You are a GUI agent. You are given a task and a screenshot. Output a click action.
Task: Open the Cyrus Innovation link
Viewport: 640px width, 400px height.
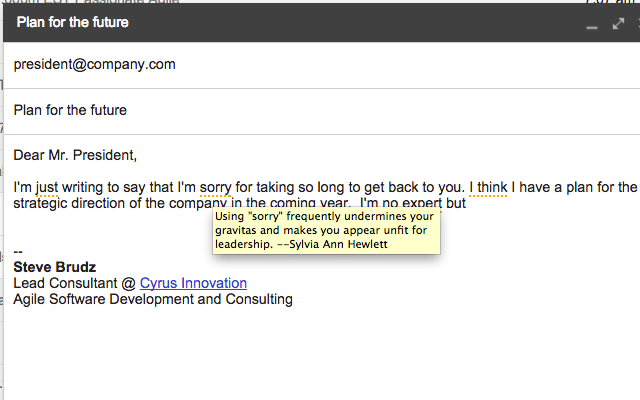point(193,283)
